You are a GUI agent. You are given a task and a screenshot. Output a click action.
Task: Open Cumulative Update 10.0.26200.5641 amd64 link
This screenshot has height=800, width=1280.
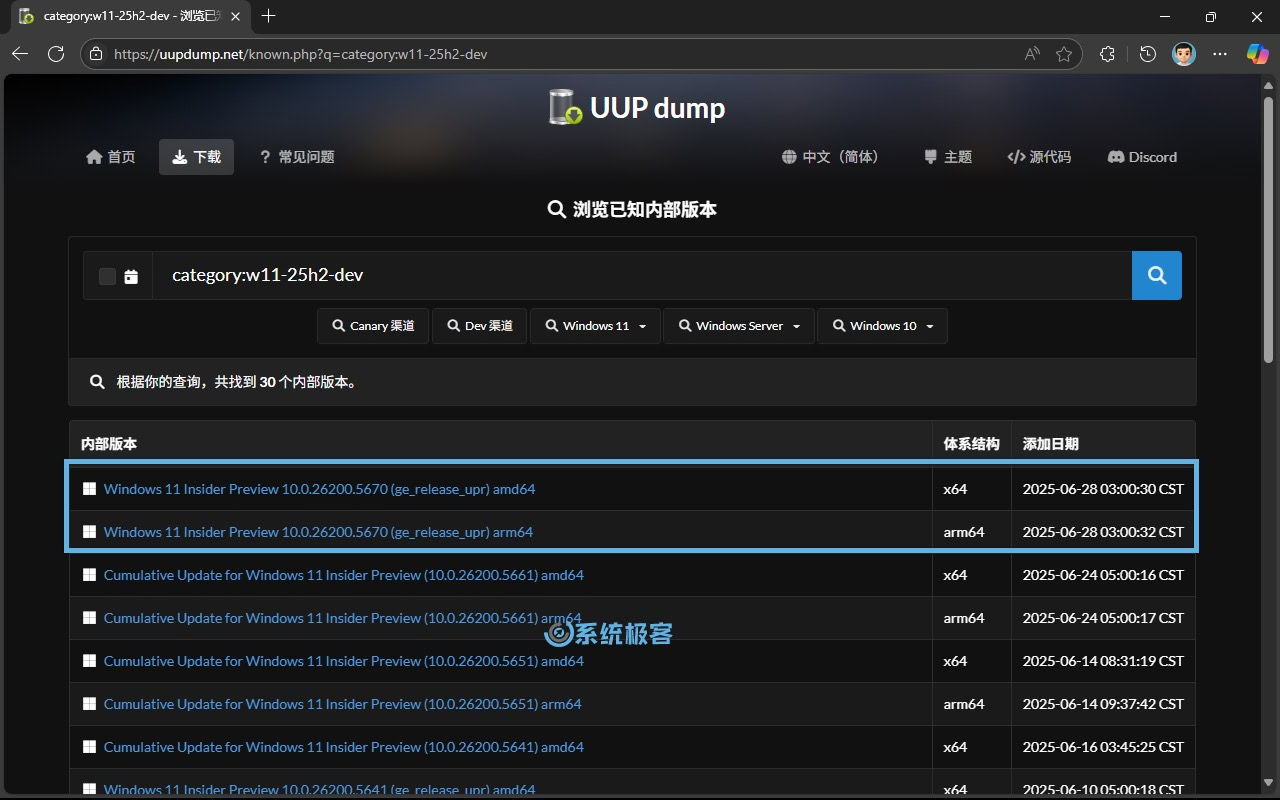tap(343, 747)
